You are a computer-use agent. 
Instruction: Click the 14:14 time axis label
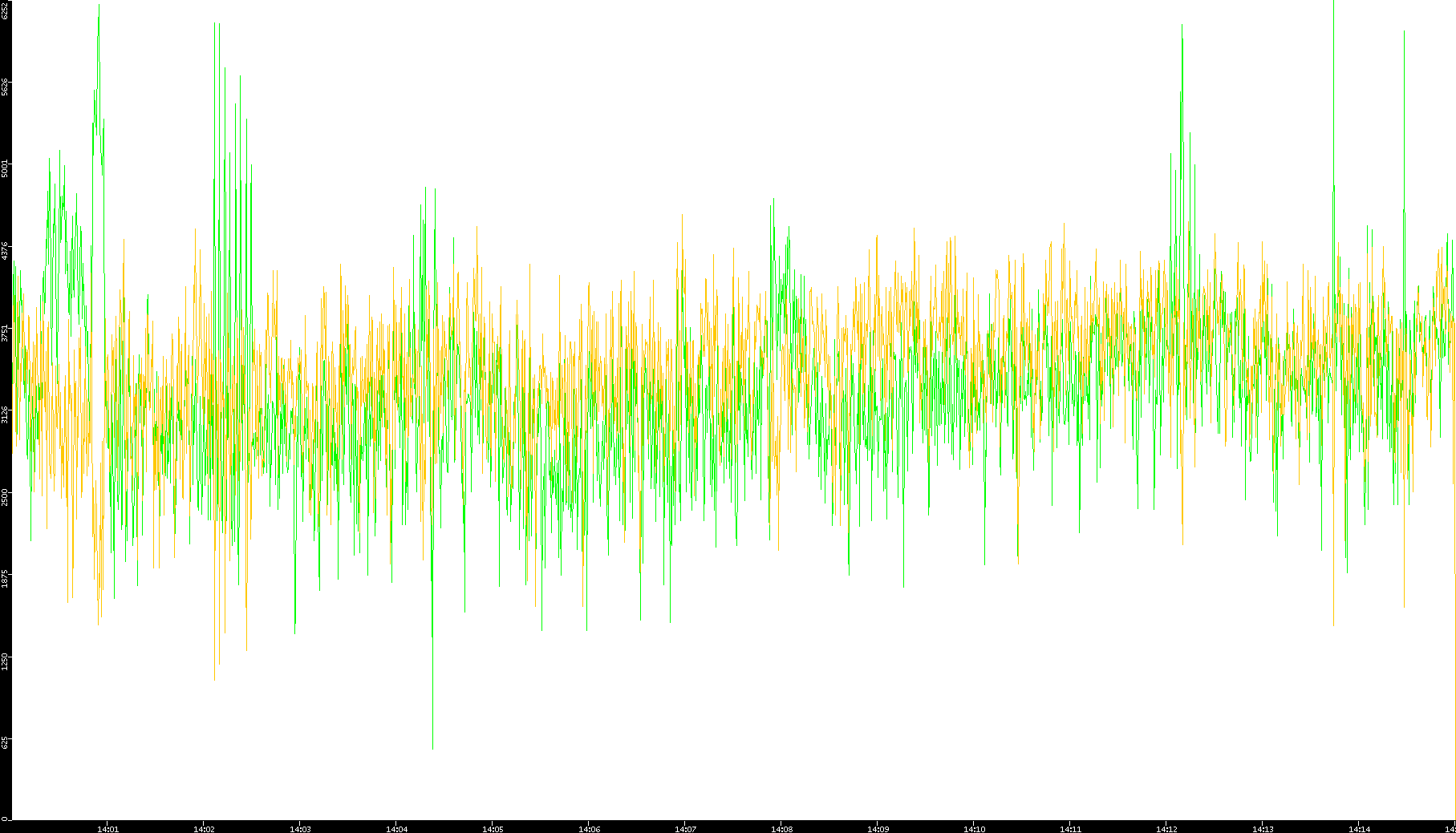(1359, 829)
